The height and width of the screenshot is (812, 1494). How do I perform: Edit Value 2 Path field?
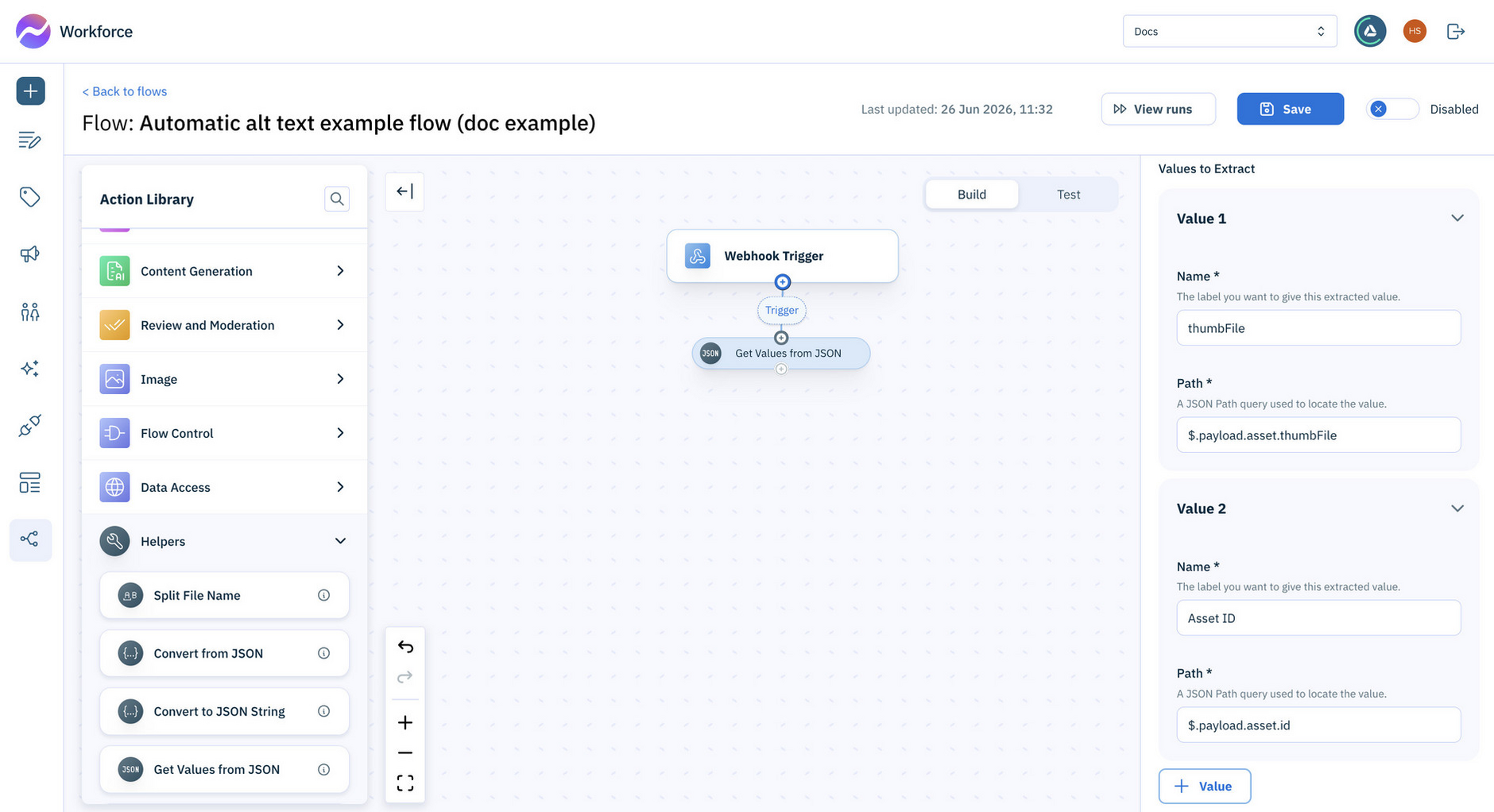pos(1318,725)
